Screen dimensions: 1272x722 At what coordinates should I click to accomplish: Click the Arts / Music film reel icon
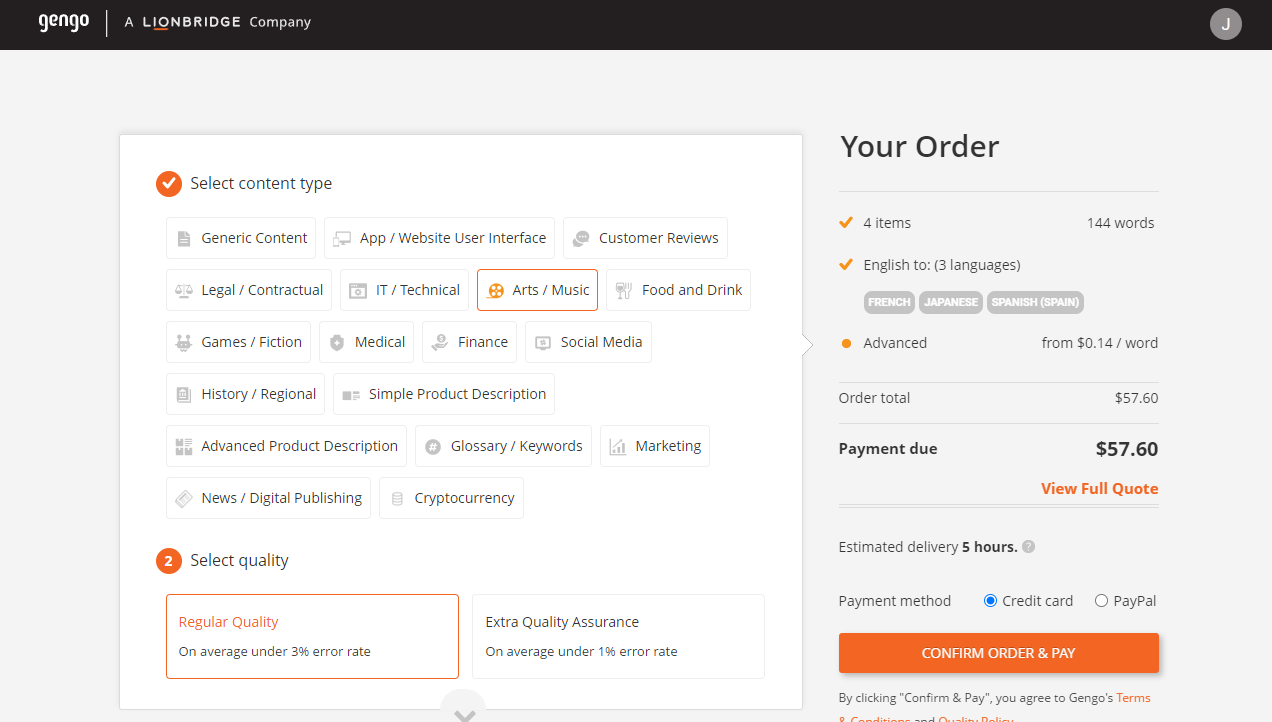497,289
